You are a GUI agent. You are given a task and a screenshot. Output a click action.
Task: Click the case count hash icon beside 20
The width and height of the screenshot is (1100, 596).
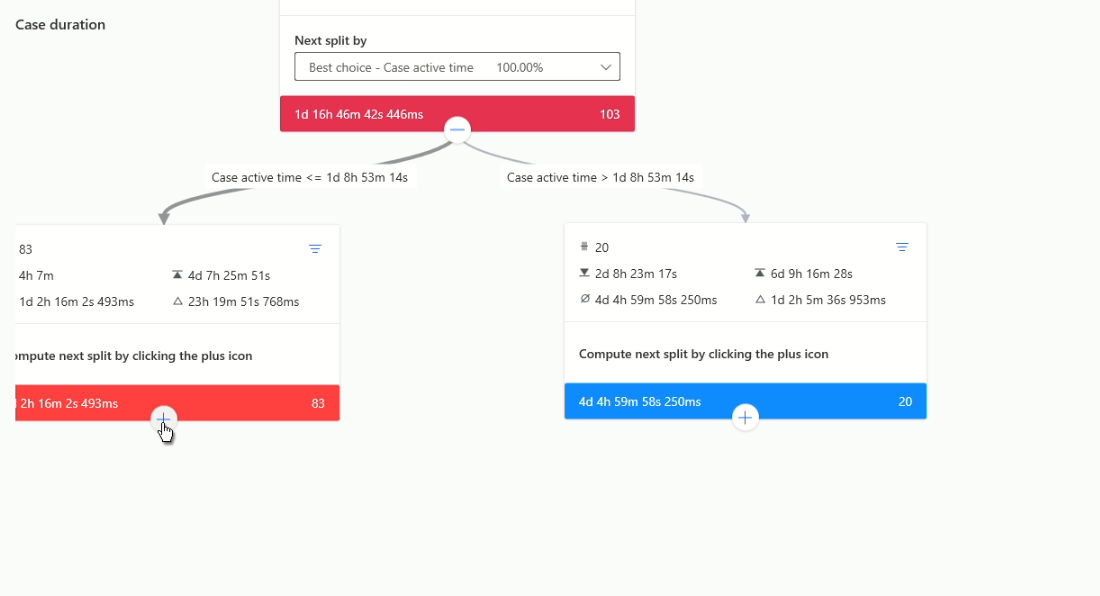(585, 247)
